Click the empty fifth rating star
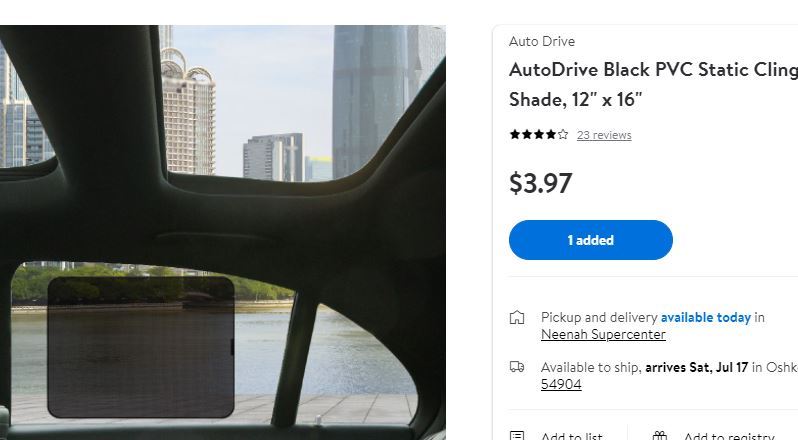Viewport: 798px width, 440px height. tap(562, 134)
